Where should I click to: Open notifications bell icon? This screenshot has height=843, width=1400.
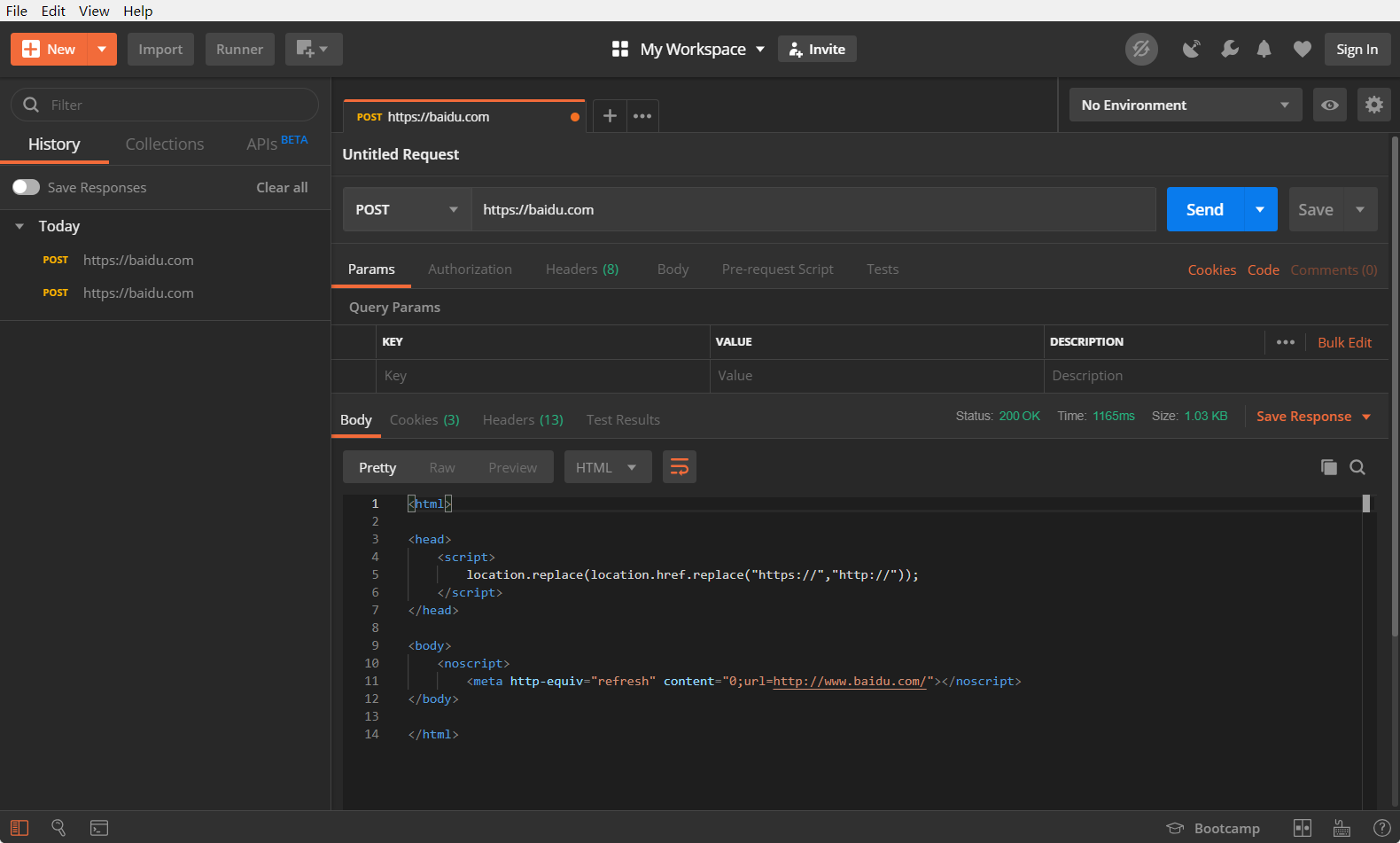[1264, 50]
